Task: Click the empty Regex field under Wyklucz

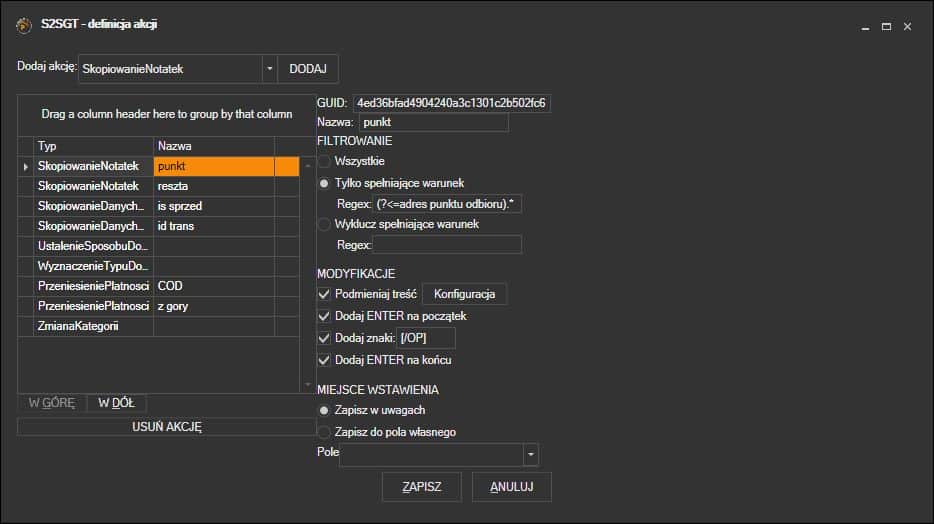Action: [x=447, y=245]
